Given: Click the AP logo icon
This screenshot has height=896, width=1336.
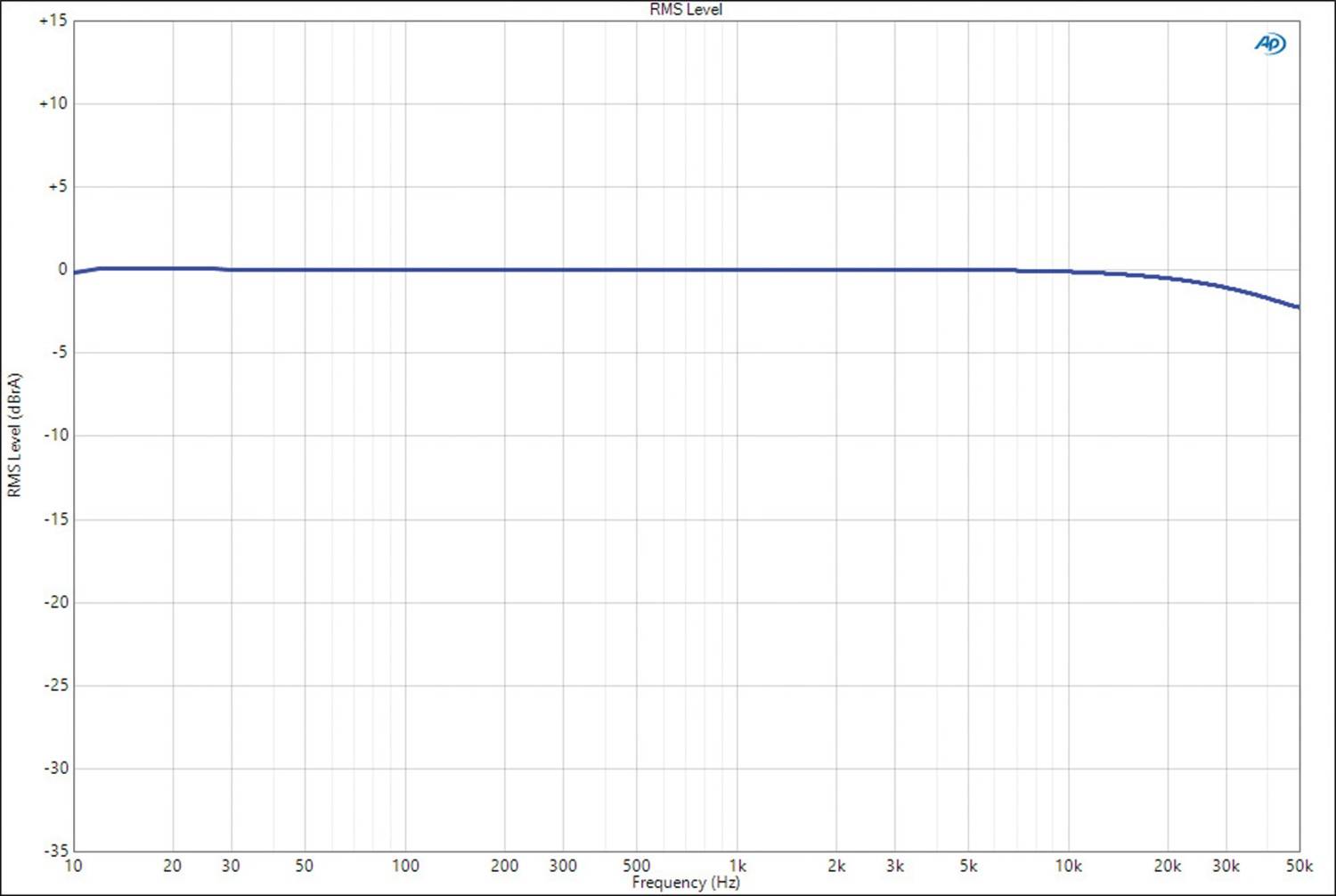Looking at the screenshot, I should [1270, 44].
